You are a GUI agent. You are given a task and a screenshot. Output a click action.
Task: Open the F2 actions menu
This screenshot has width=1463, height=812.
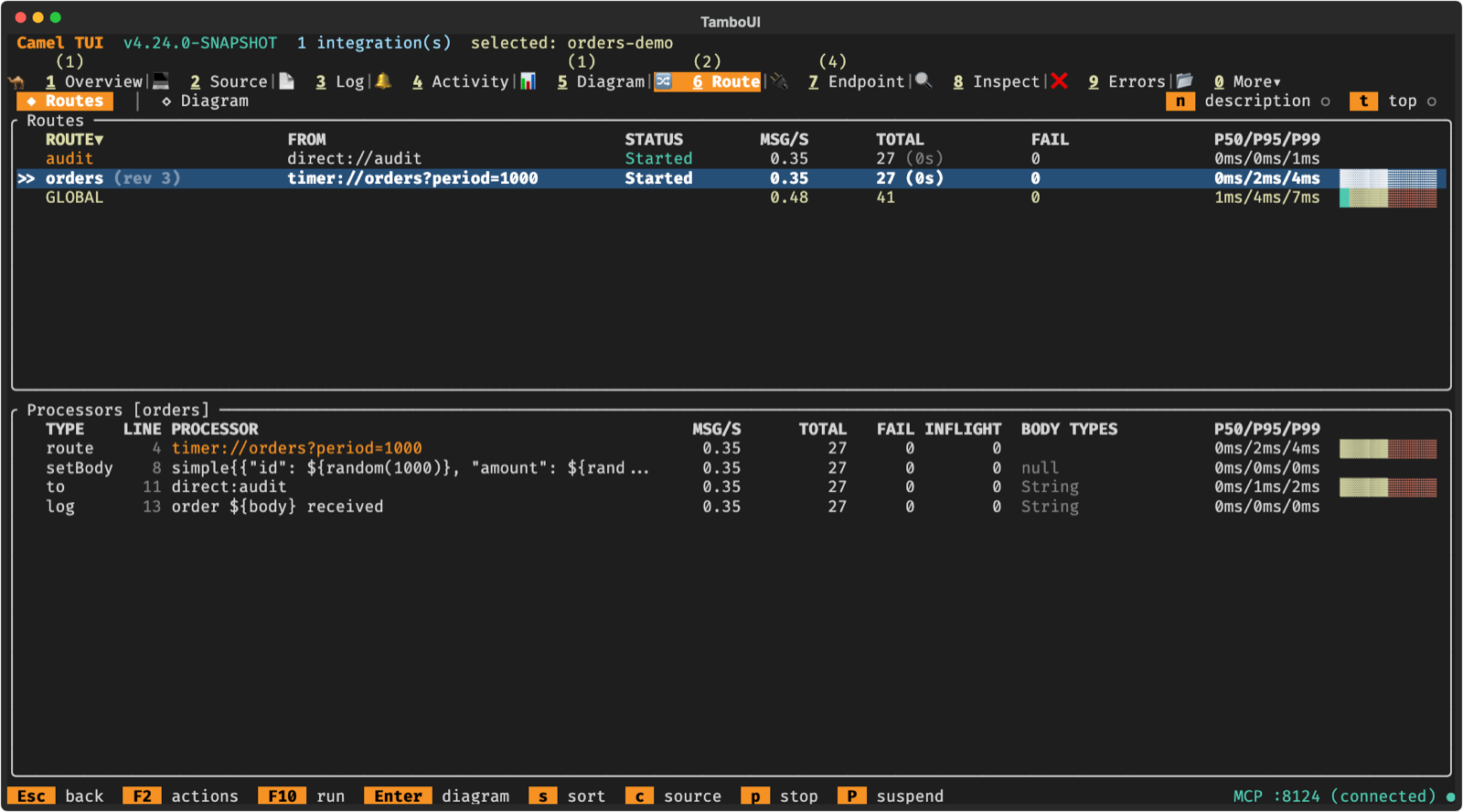181,796
